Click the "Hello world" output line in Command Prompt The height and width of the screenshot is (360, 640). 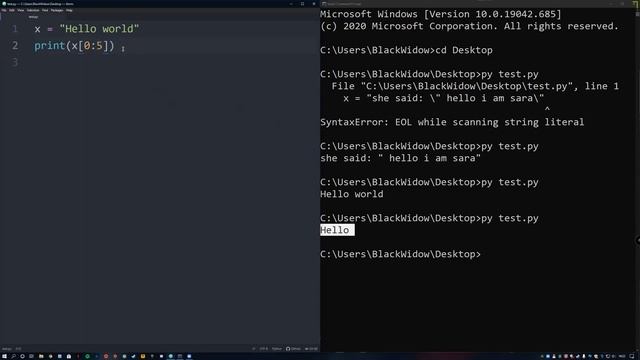352,194
